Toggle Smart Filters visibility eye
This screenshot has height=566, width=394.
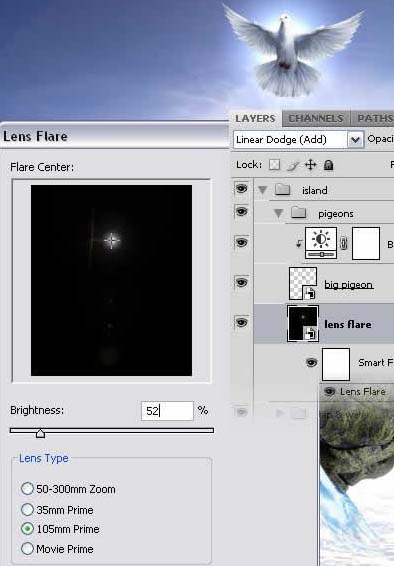pos(311,362)
